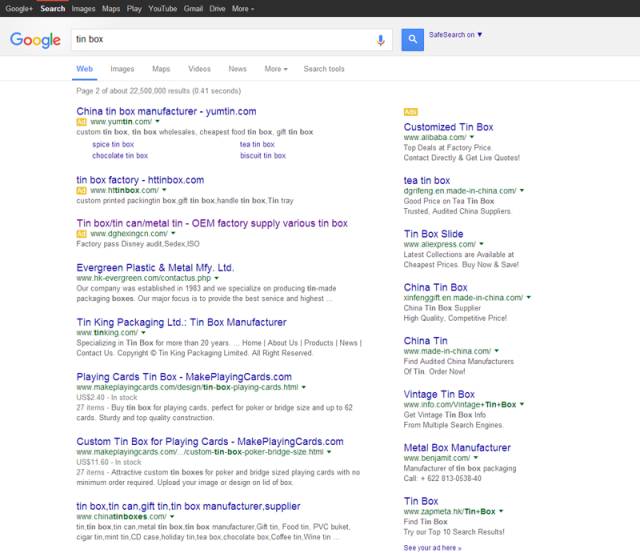
Task: Open Evergreen Plastic & Metal Mfy. Ltd. result
Action: pos(155,268)
